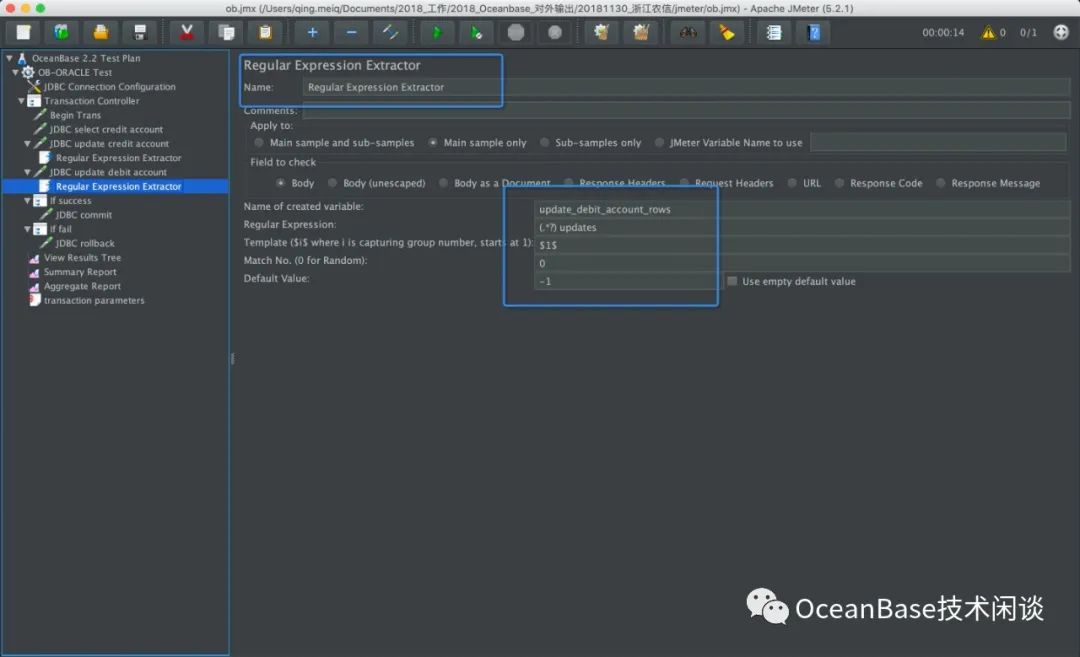
Task: Select the 'Main sample and sub-samples' option
Action: pos(260,143)
